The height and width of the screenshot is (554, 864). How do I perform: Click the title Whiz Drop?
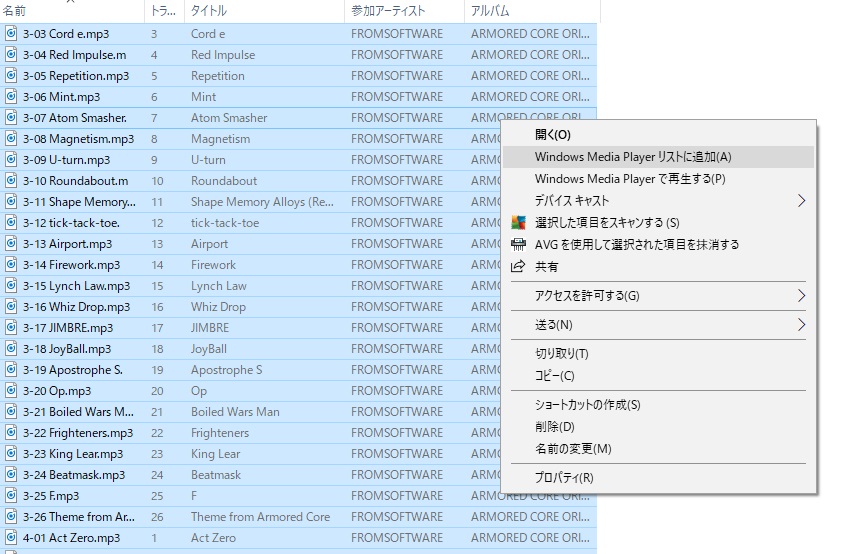coord(218,306)
